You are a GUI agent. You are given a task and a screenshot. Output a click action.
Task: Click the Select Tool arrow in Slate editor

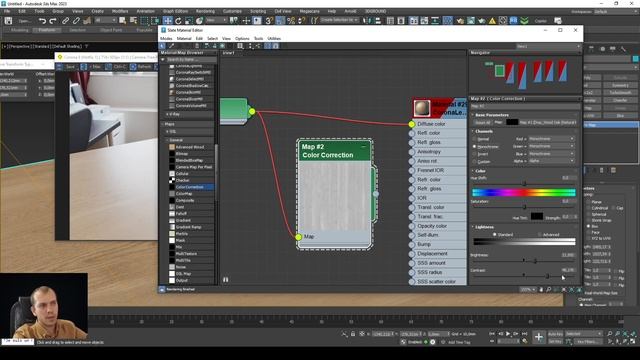coord(162,46)
